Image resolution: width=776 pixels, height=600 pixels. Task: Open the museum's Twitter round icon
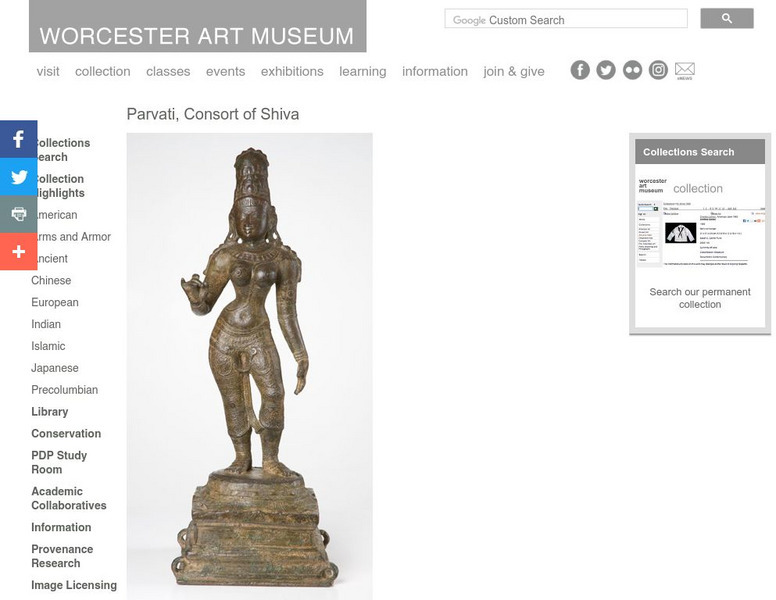606,70
